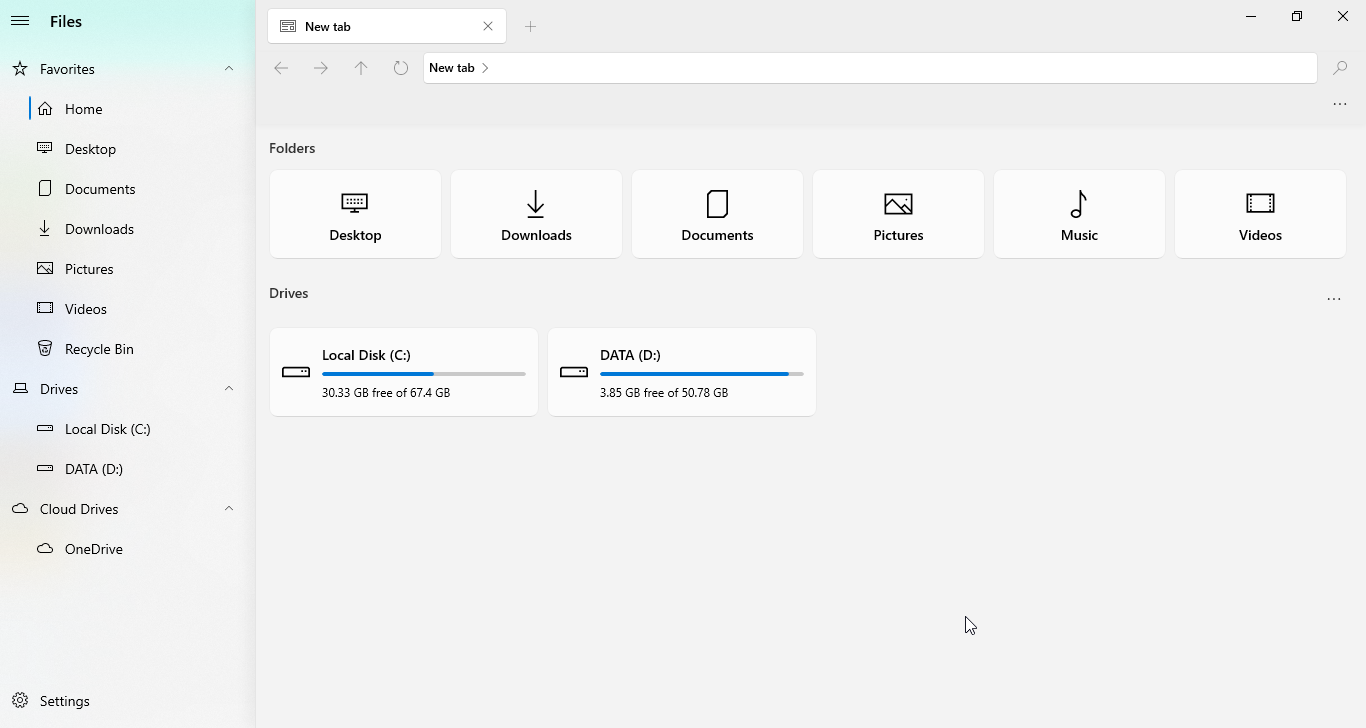Click the search magnifier icon
1366x728 pixels.
[1340, 68]
